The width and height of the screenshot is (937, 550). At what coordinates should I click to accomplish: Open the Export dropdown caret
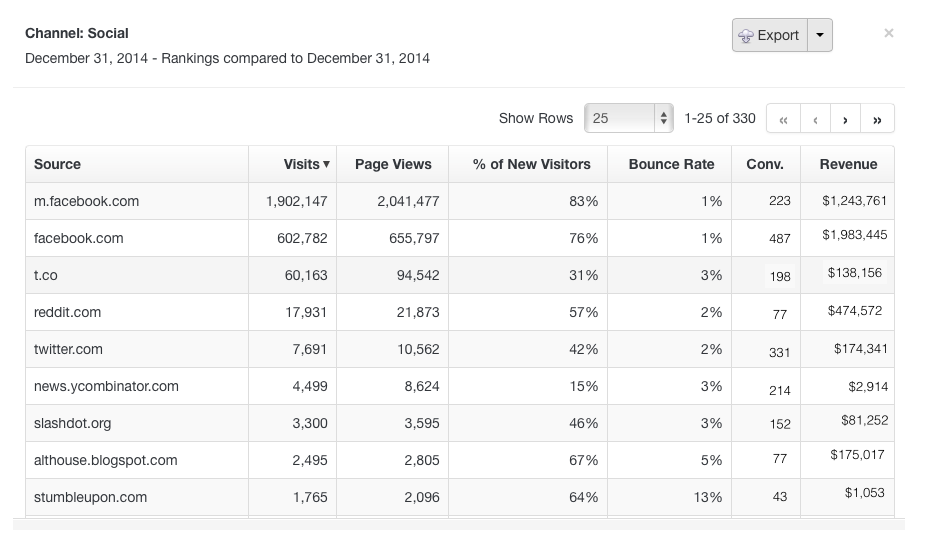pyautogui.click(x=820, y=35)
